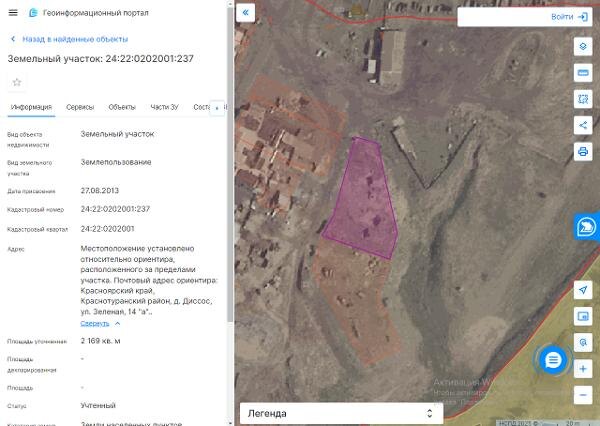Open the chat support bubble
The width and height of the screenshot is (600, 426).
coord(553,360)
